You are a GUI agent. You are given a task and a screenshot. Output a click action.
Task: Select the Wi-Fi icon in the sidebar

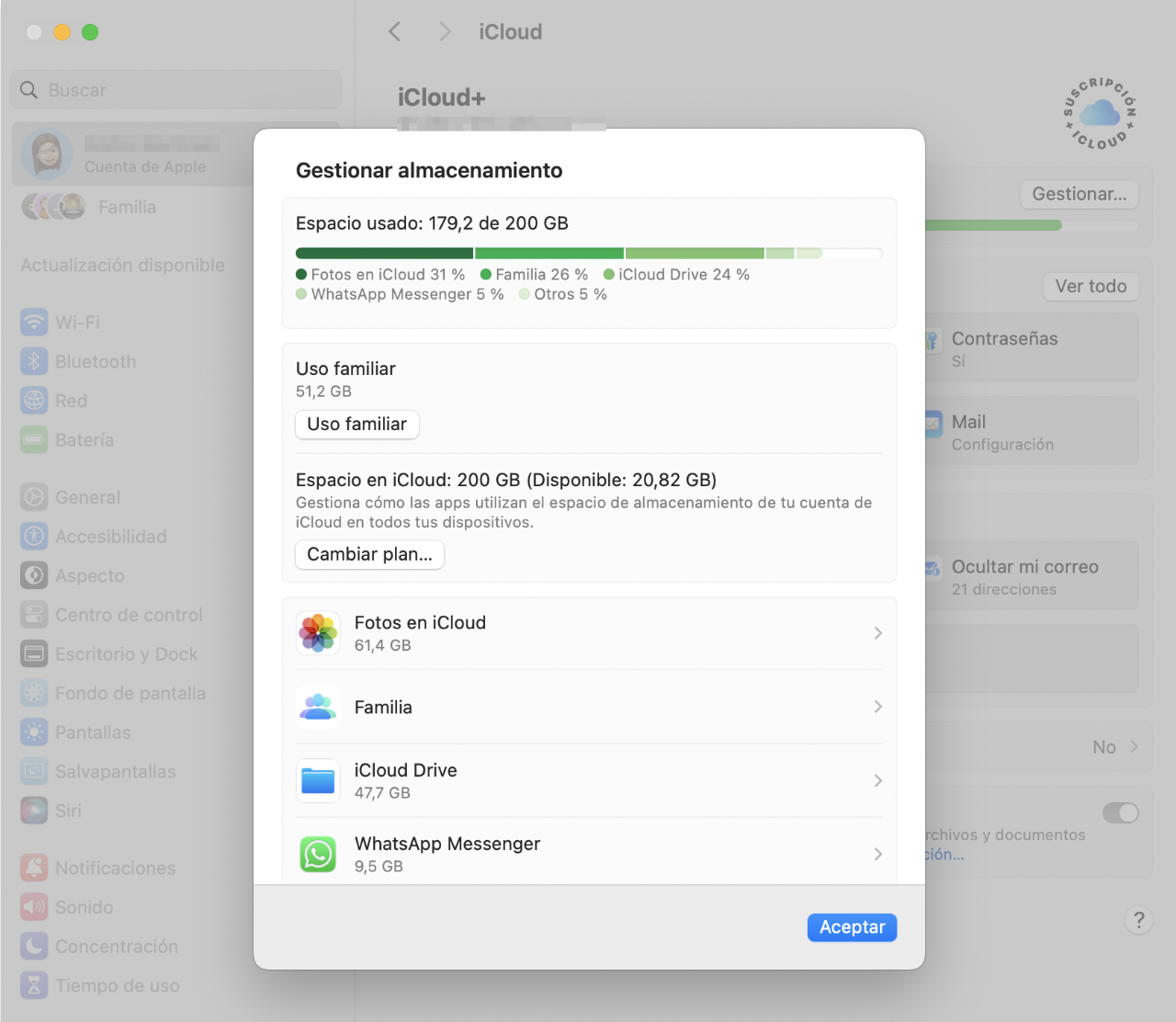[33, 322]
